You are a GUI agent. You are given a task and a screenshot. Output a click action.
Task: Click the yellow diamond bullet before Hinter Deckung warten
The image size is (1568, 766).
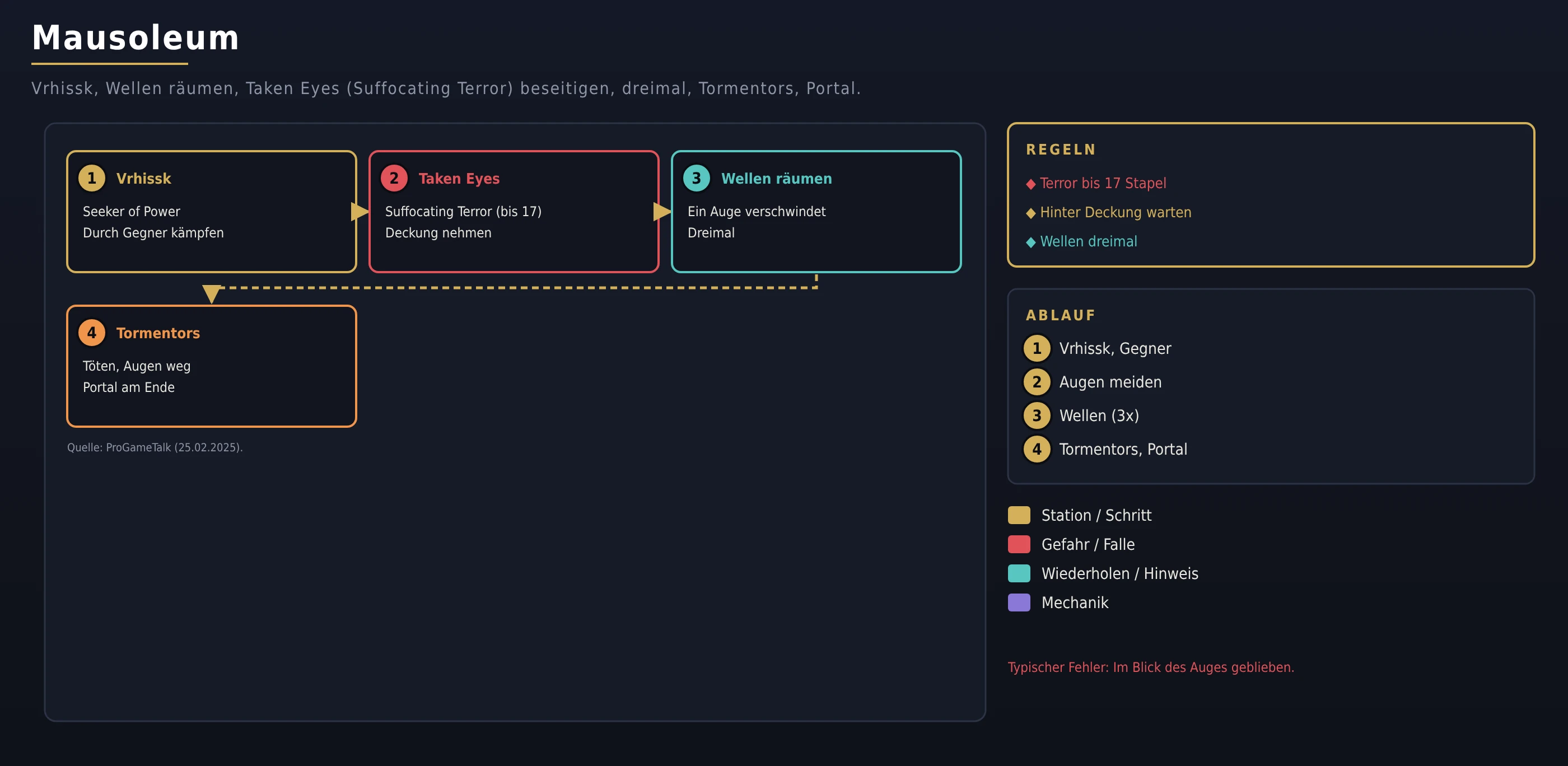(1030, 213)
